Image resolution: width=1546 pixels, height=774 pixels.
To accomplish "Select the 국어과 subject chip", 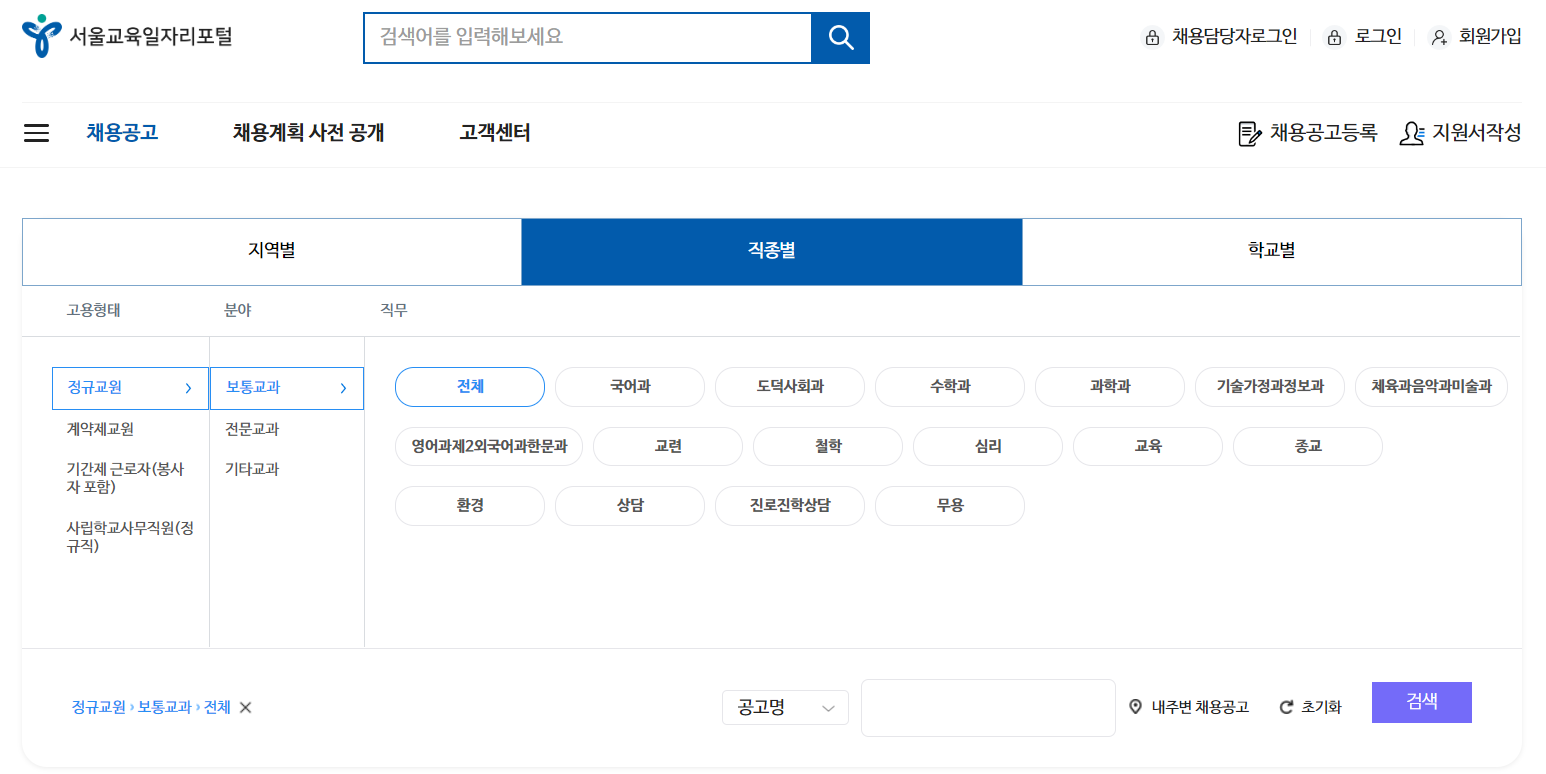I will point(630,387).
